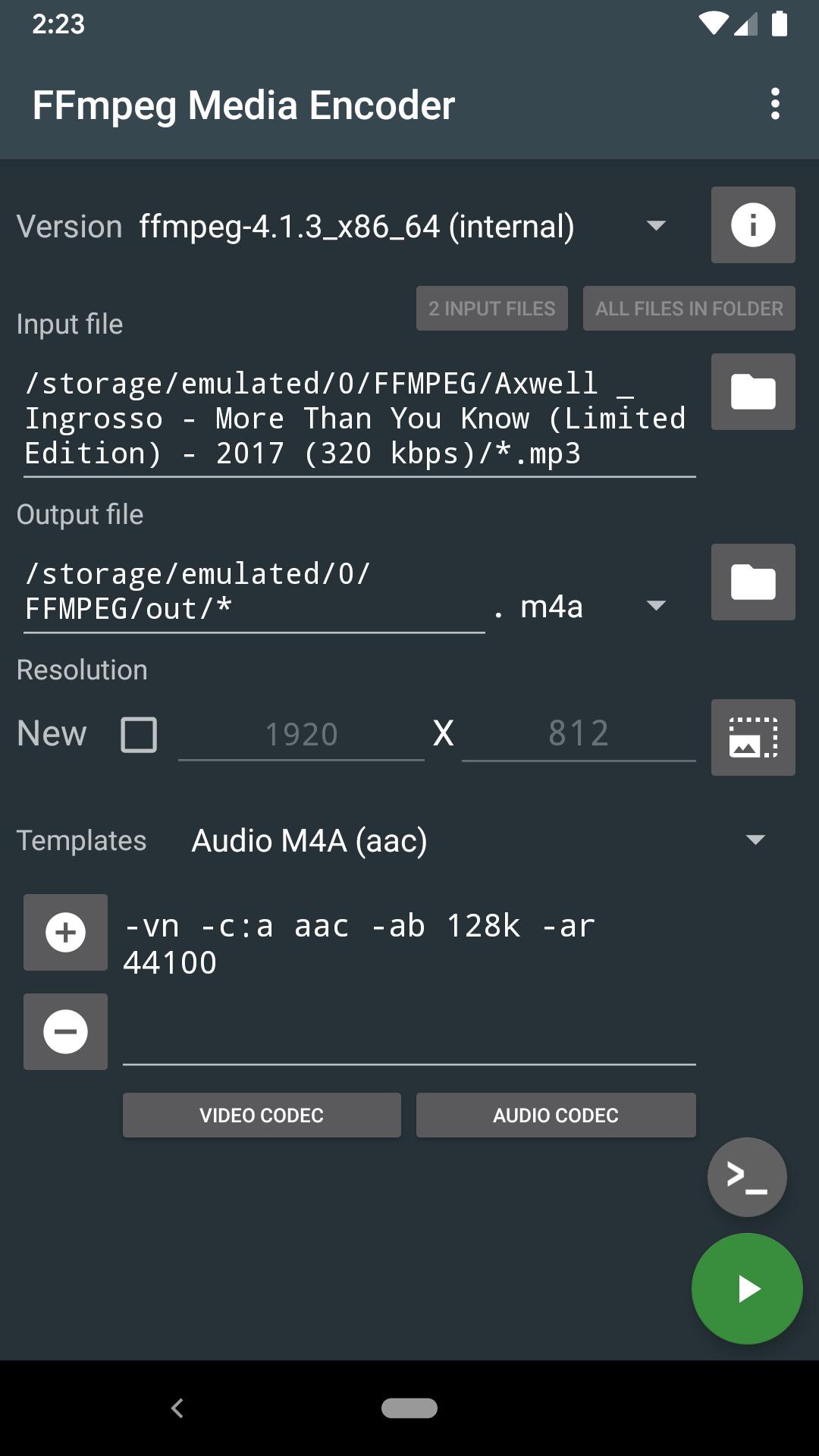Open the command-line terminal button
819x1456 pixels.
pyautogui.click(x=746, y=1177)
